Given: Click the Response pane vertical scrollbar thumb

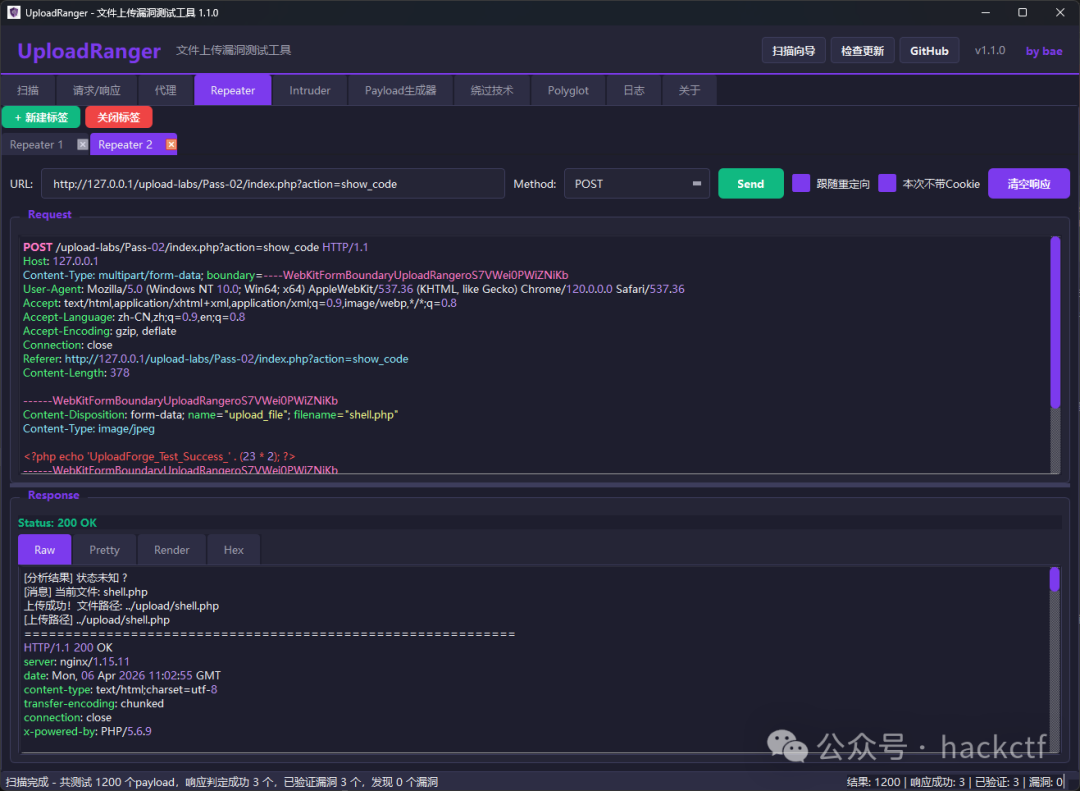Looking at the screenshot, I should pos(1054,579).
